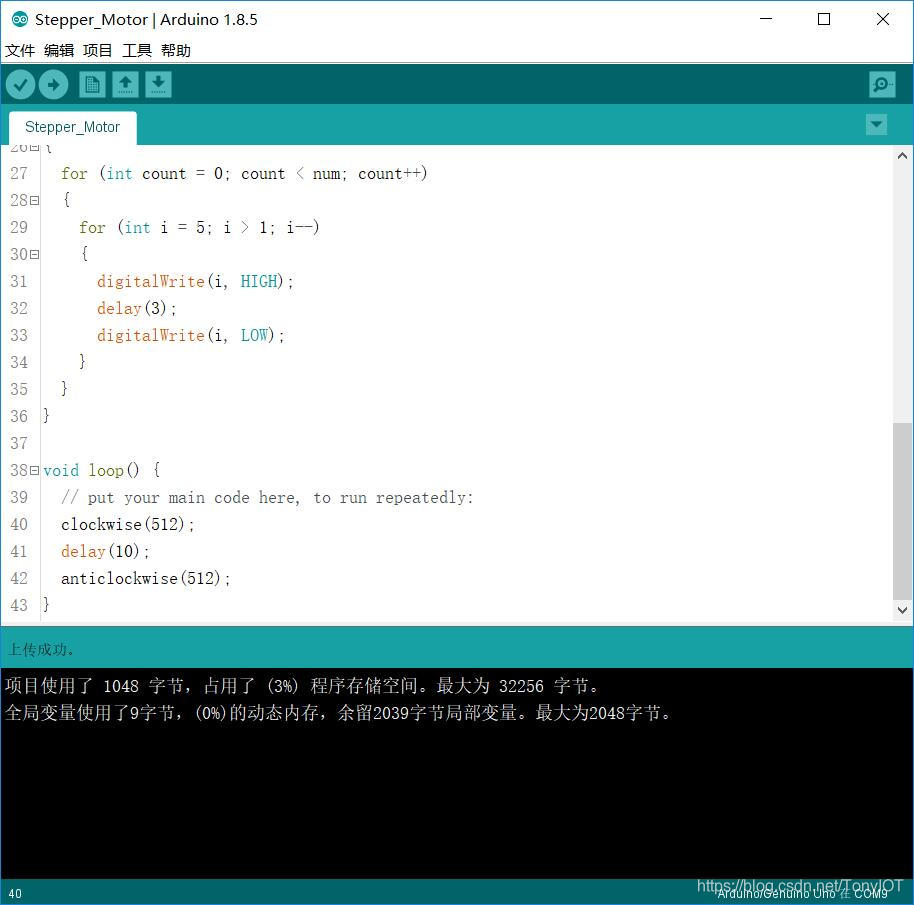The width and height of the screenshot is (914, 905).
Task: Click the void loop() declaration
Action: (x=101, y=470)
